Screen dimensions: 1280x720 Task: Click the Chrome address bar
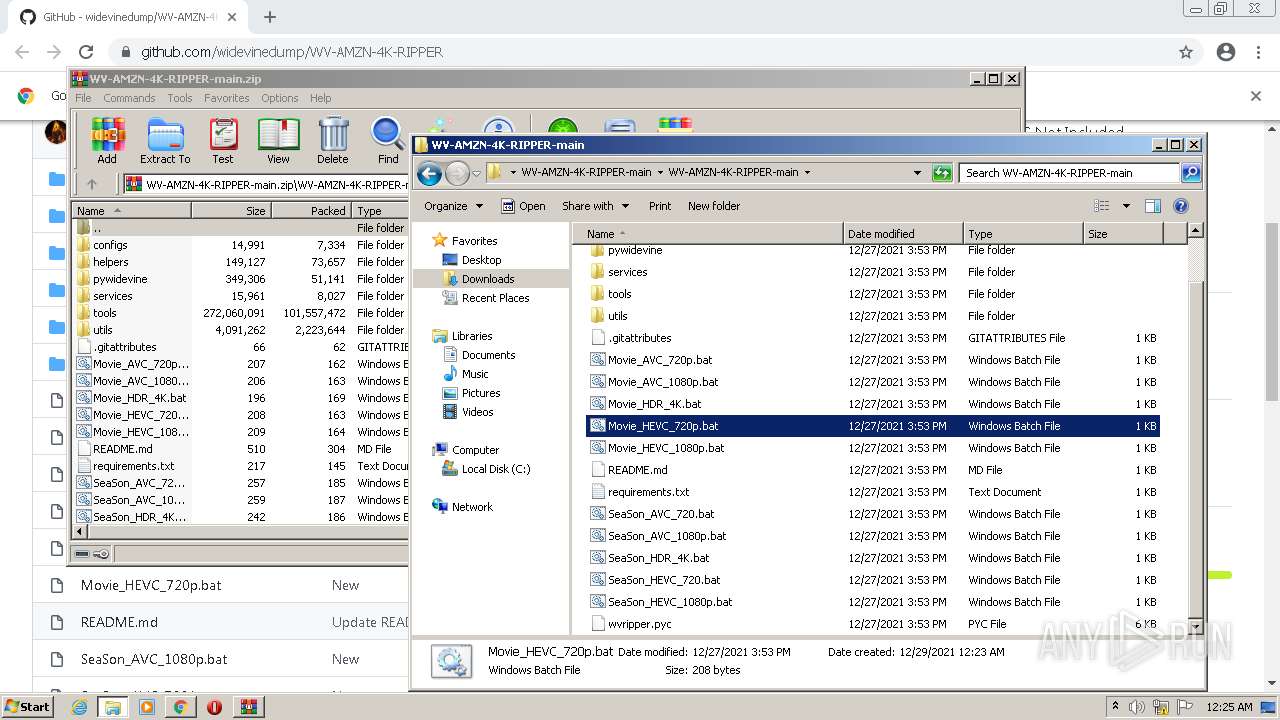pyautogui.click(x=640, y=52)
